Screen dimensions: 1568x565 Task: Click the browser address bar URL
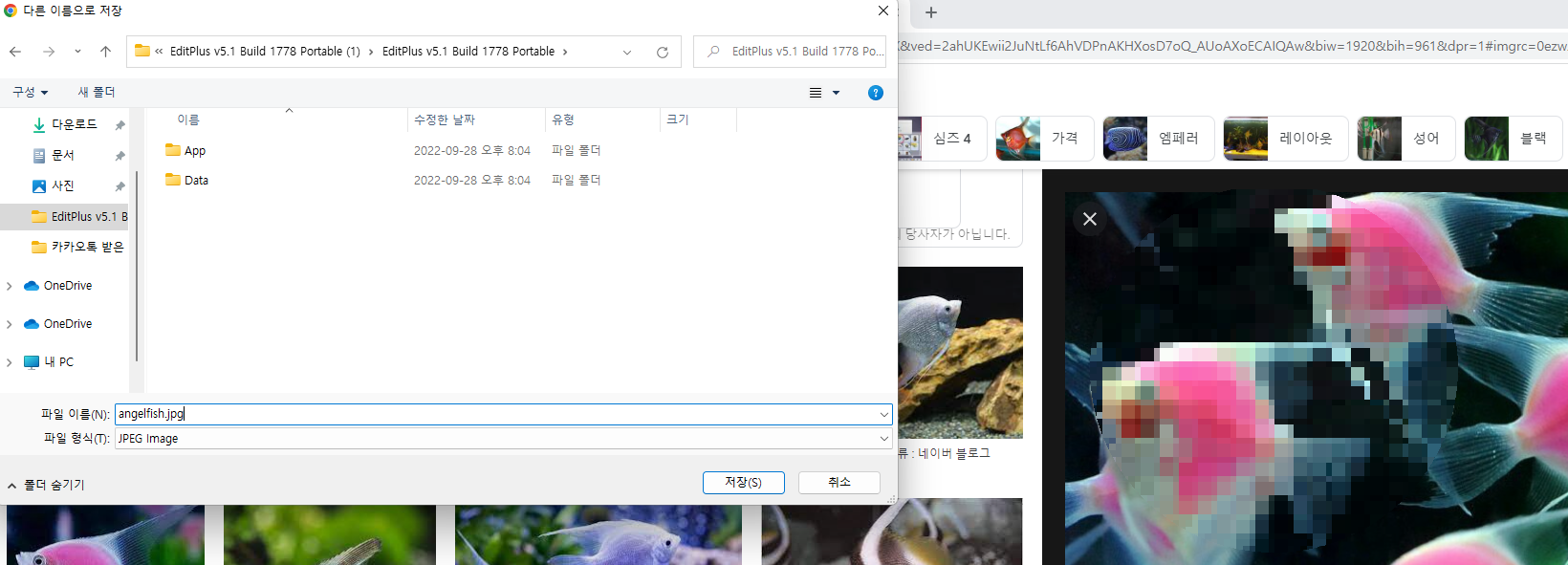[x=1233, y=46]
